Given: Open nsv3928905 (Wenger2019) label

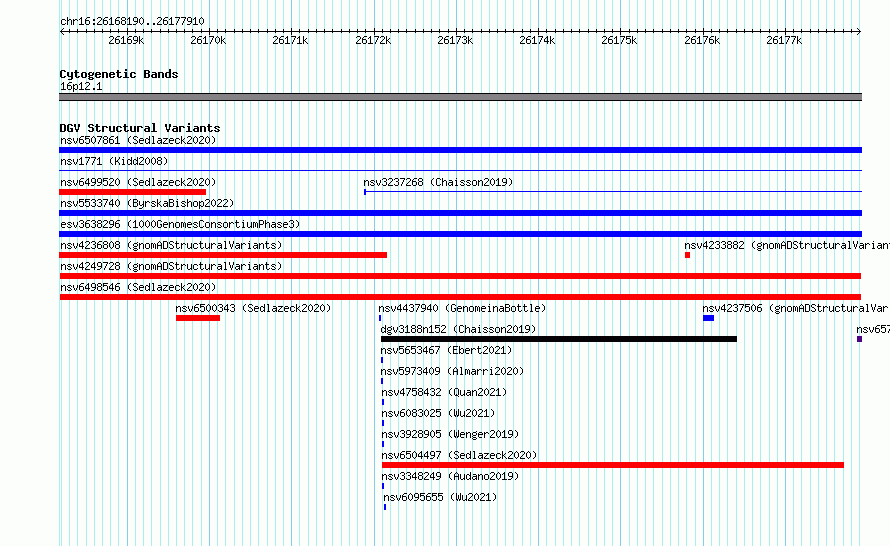Looking at the screenshot, I should coord(450,434).
